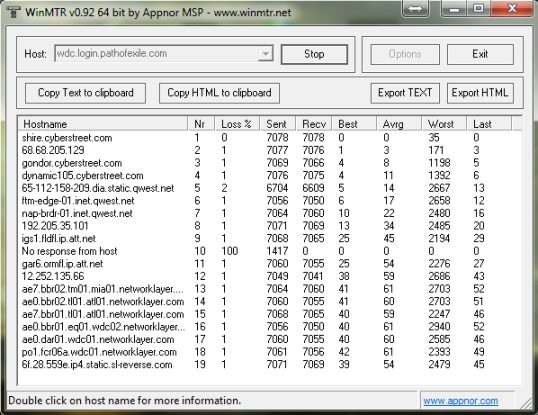Image resolution: width=538 pixels, height=415 pixels.
Task: Click the Stop button
Action: (x=314, y=54)
